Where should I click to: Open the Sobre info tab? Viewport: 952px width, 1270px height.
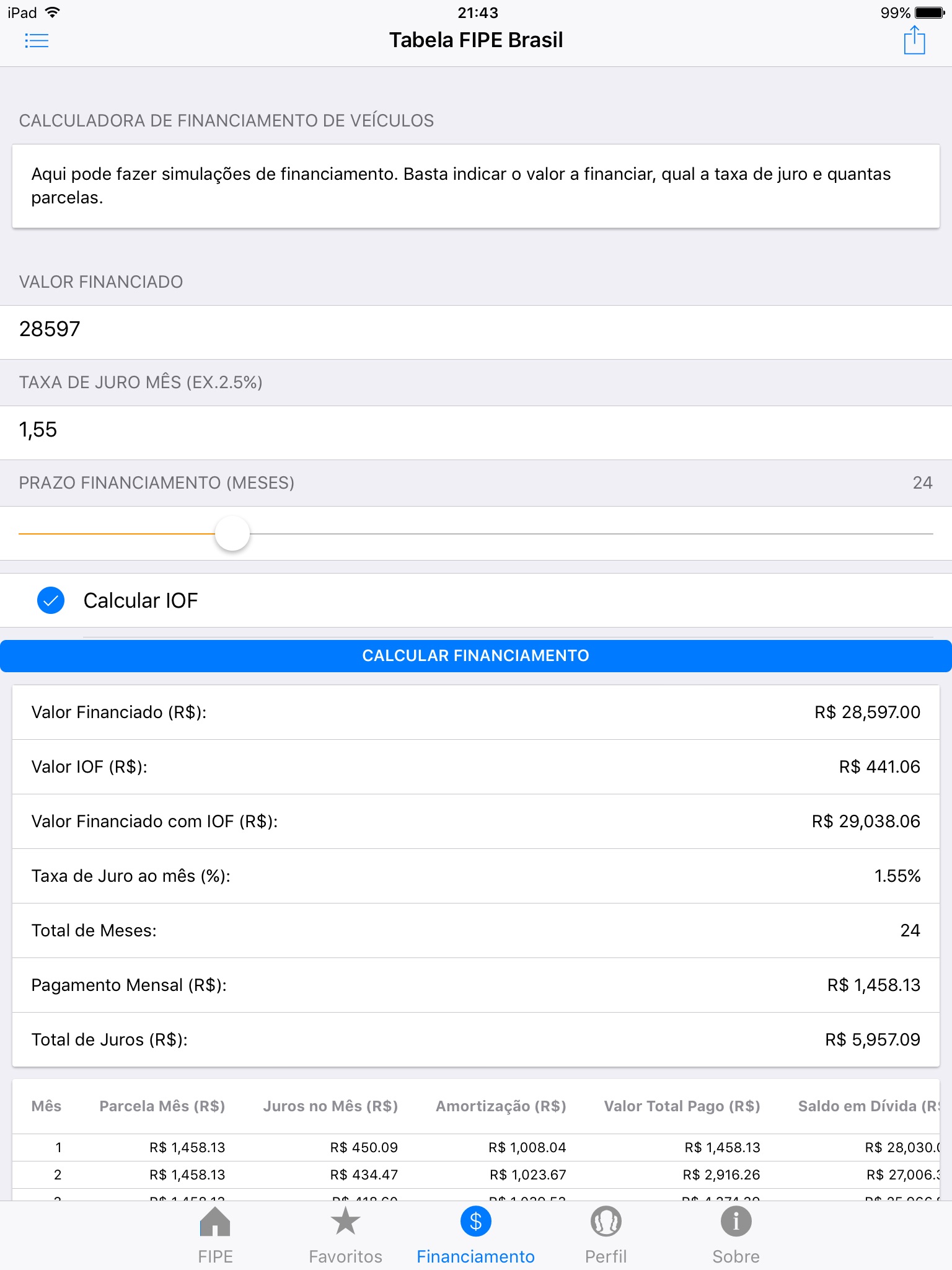coord(736,1234)
